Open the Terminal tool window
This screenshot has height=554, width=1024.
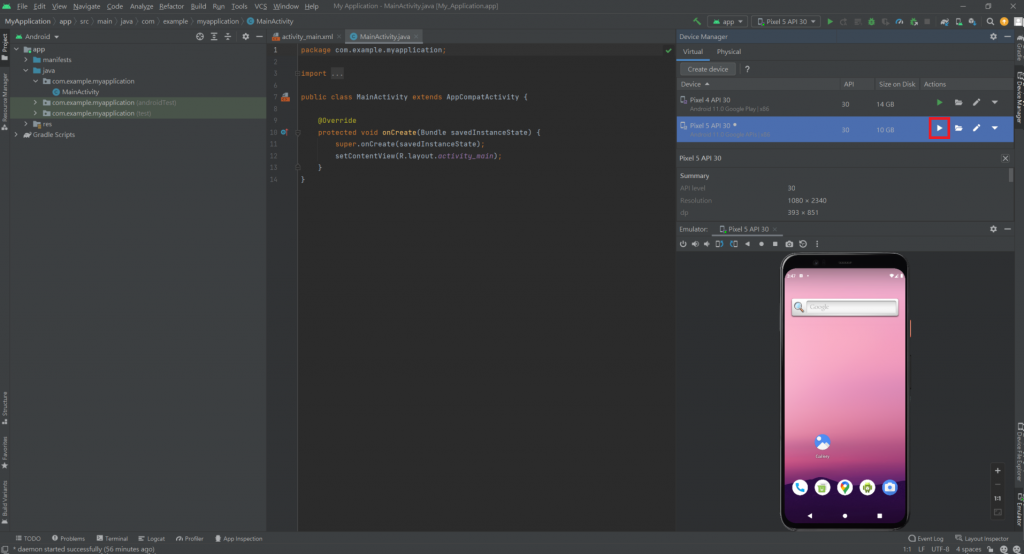point(112,539)
